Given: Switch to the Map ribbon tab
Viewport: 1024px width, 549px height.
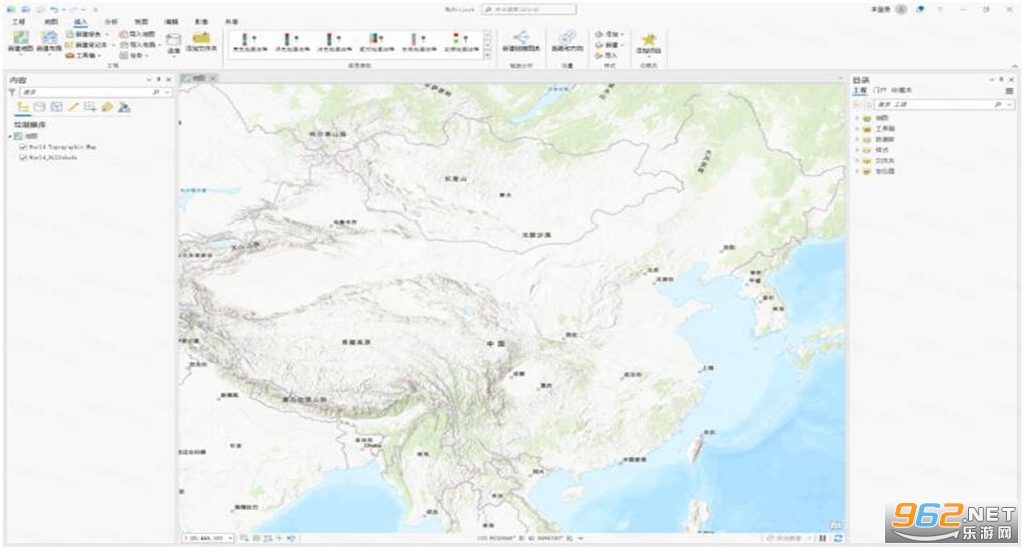Looking at the screenshot, I should tap(51, 22).
